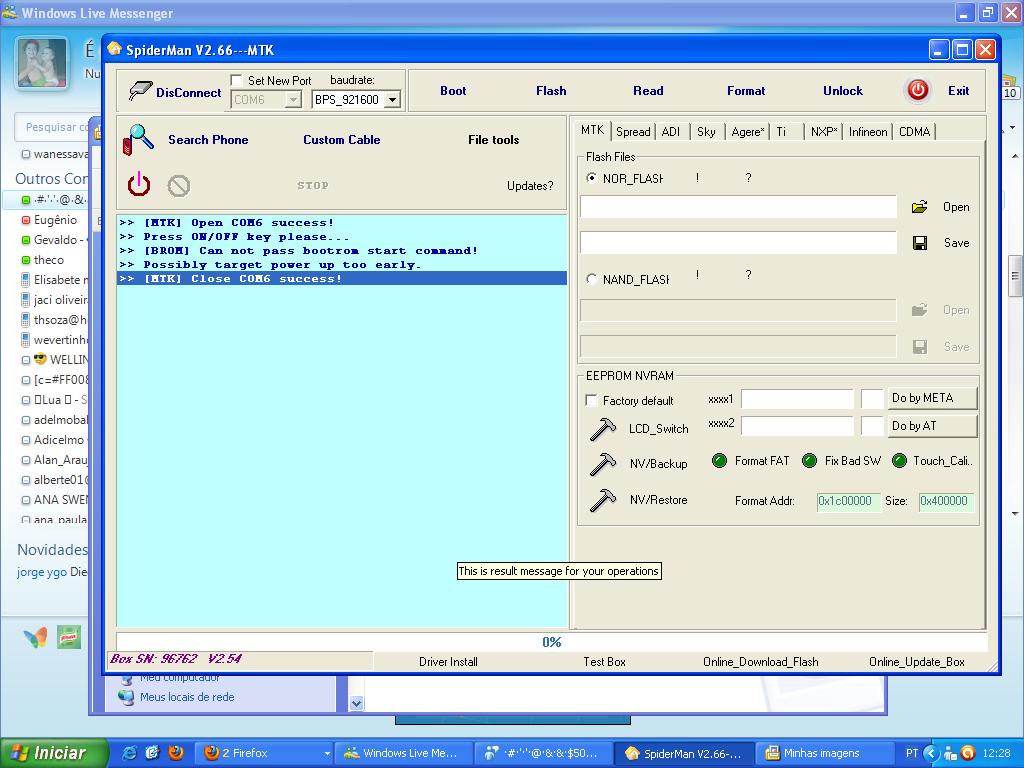Click the NOR_FLASH save file path field
This screenshot has width=1024, height=768.
click(738, 243)
